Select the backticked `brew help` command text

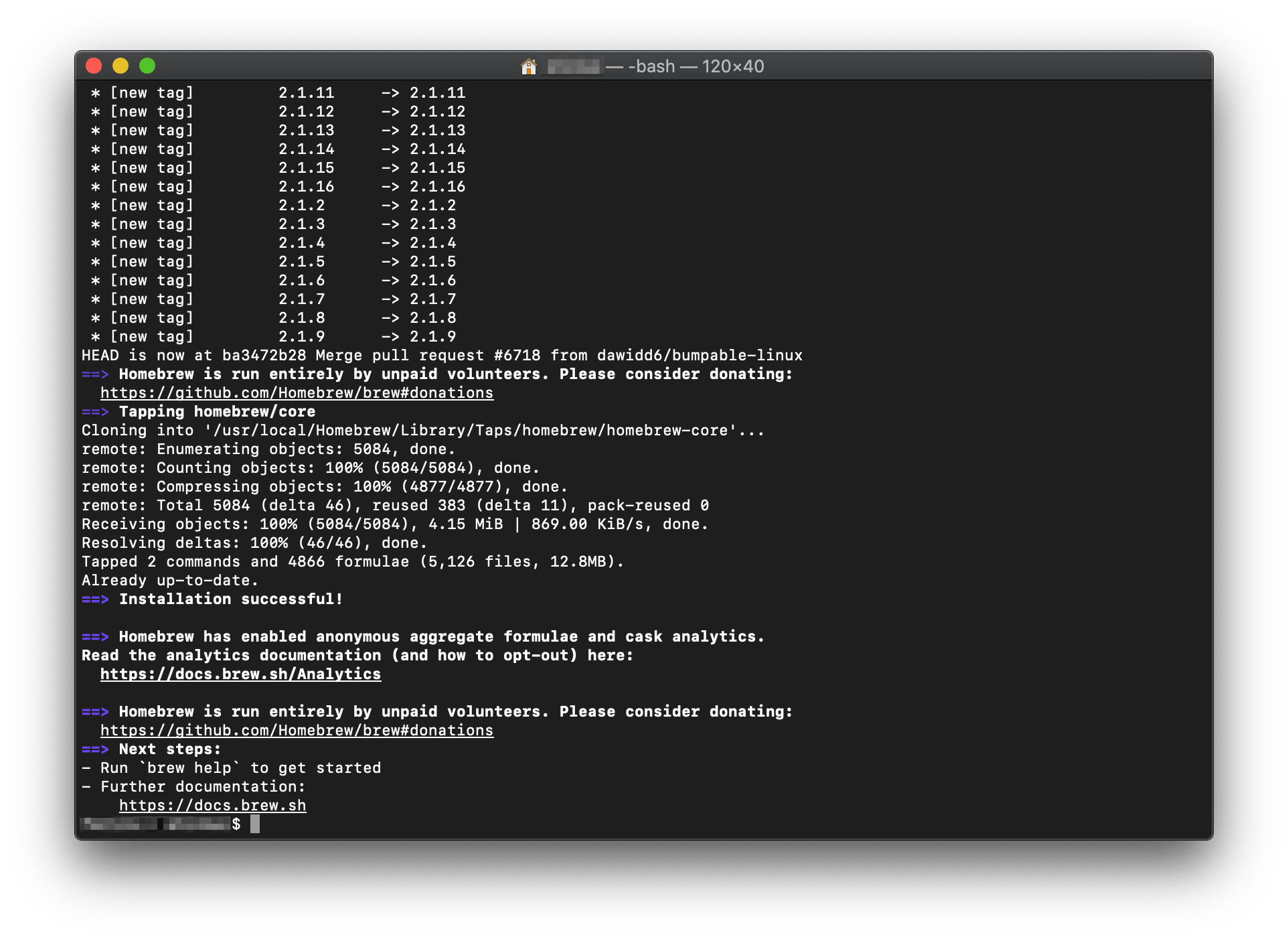click(191, 768)
